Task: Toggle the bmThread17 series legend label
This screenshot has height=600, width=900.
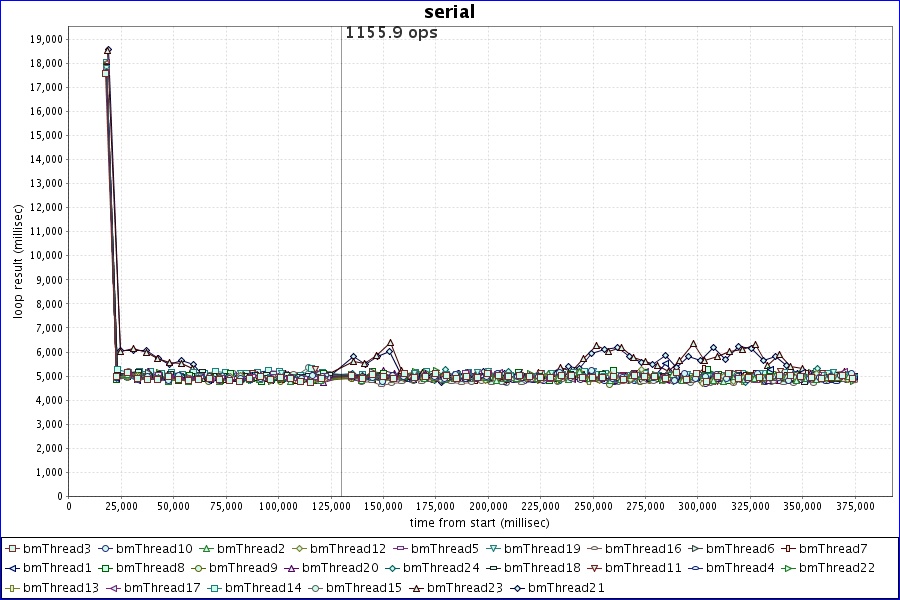Action: (x=163, y=587)
